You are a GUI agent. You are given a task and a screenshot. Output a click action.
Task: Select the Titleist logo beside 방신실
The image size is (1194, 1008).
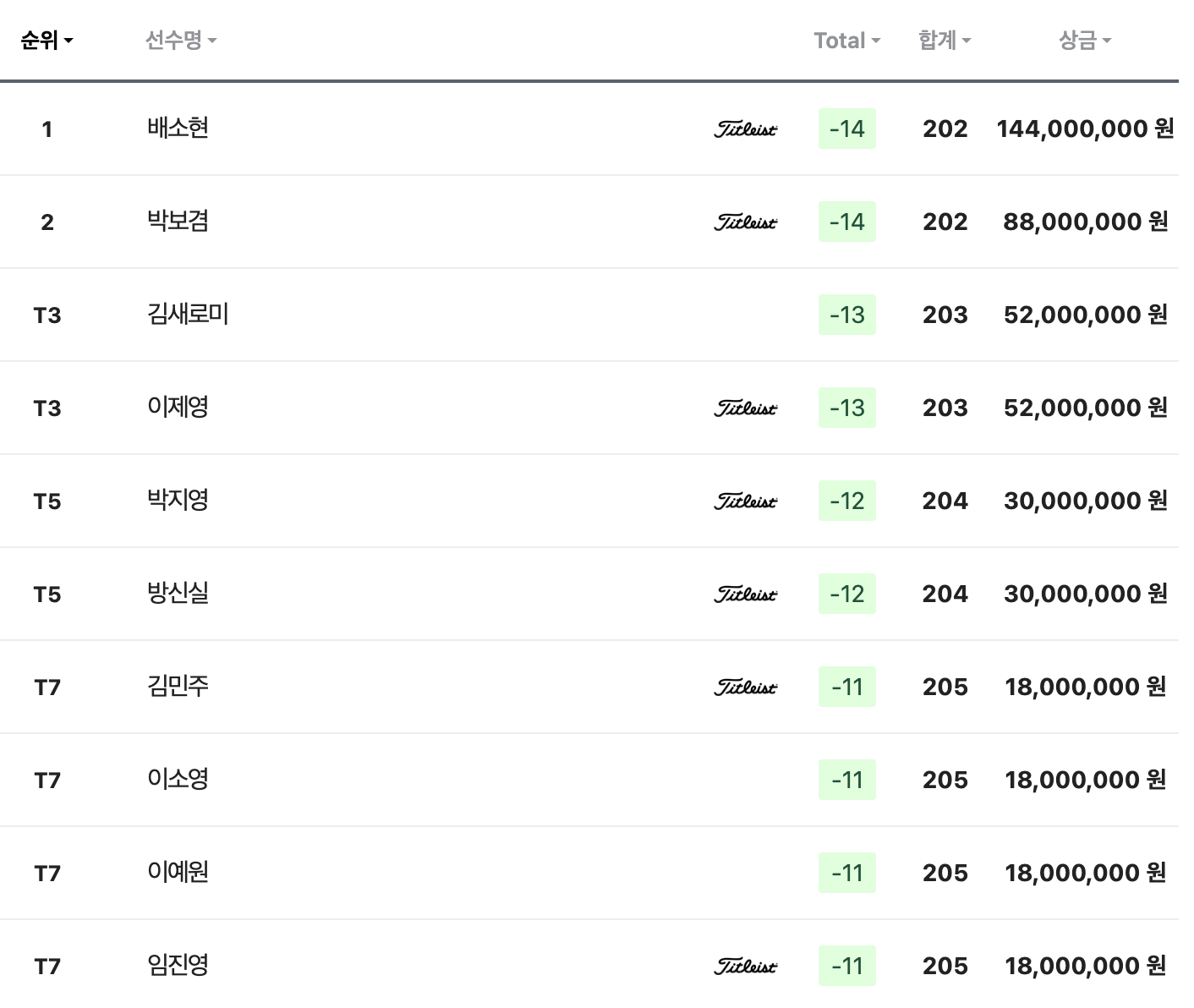(744, 594)
